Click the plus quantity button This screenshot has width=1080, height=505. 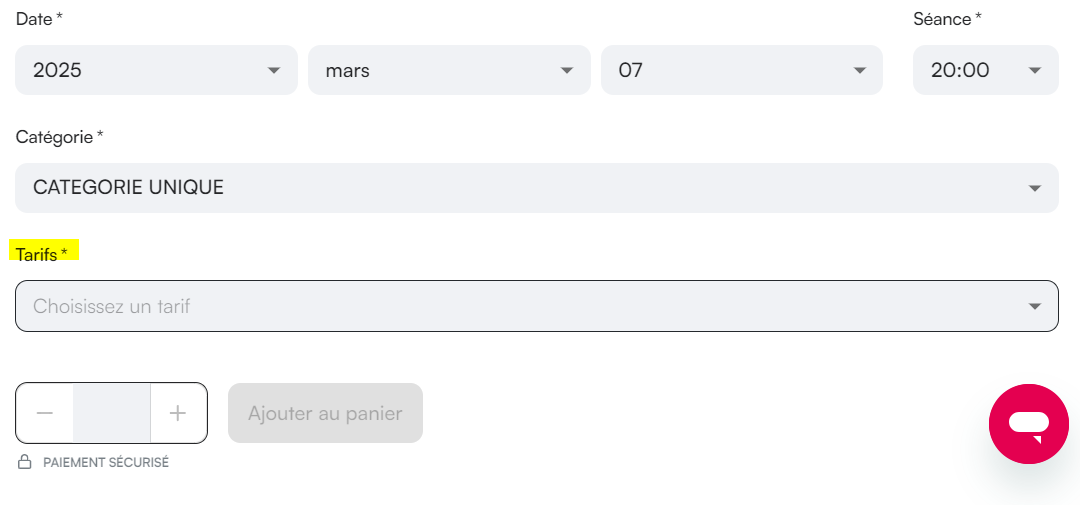[178, 413]
